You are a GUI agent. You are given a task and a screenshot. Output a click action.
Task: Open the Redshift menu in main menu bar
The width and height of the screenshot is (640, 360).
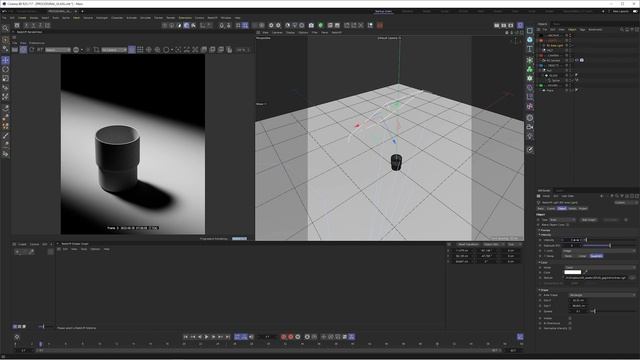pyautogui.click(x=212, y=18)
